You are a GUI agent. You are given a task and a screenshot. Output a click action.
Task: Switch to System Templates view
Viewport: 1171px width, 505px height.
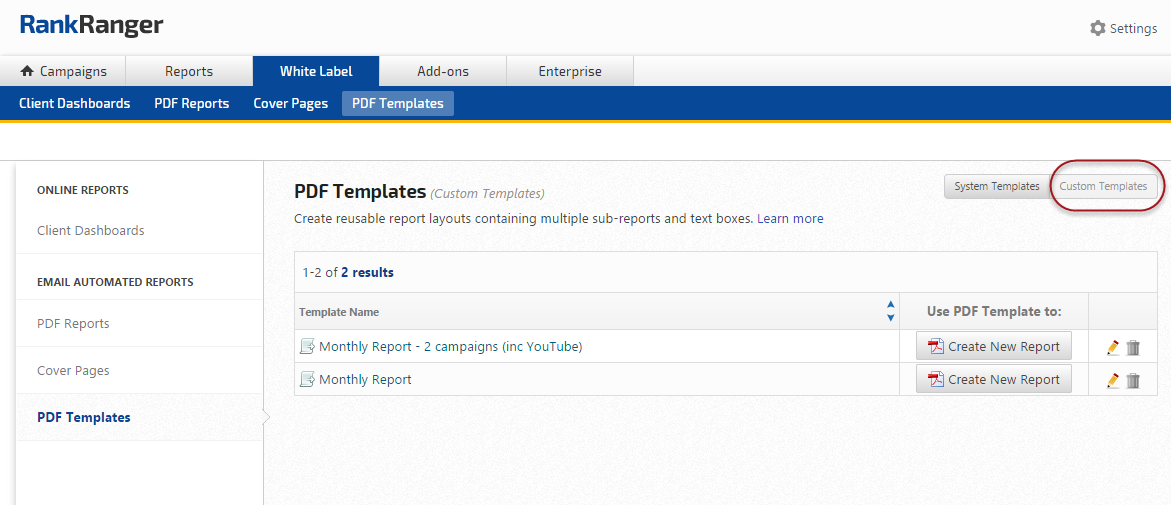coord(996,186)
